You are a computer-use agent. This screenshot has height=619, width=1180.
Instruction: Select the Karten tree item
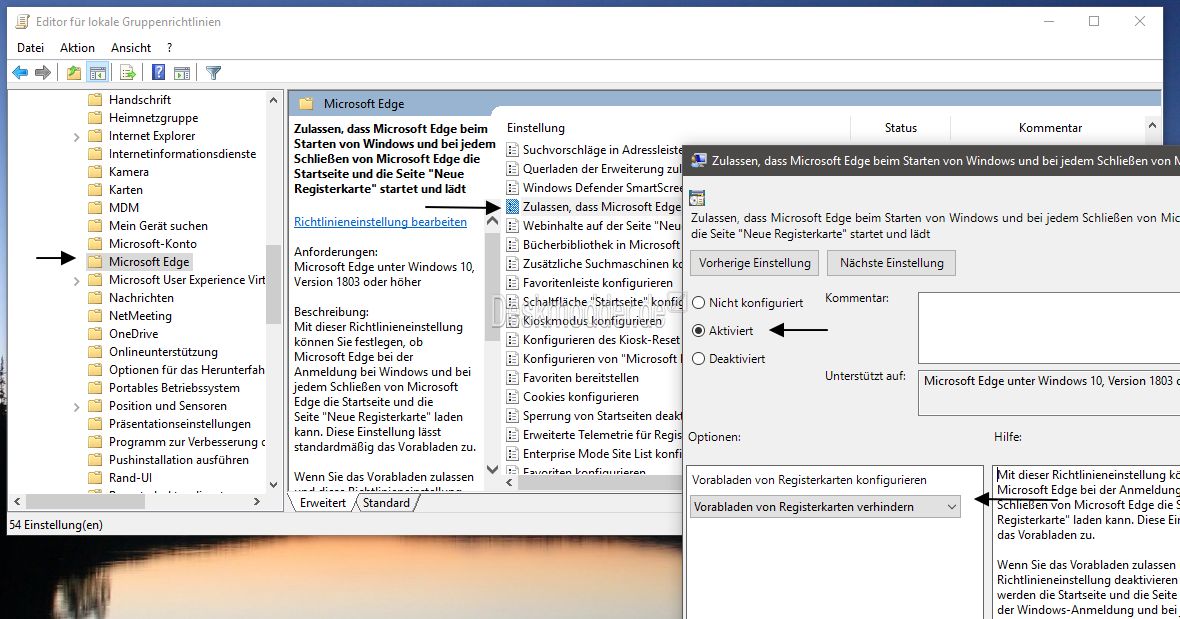click(126, 190)
